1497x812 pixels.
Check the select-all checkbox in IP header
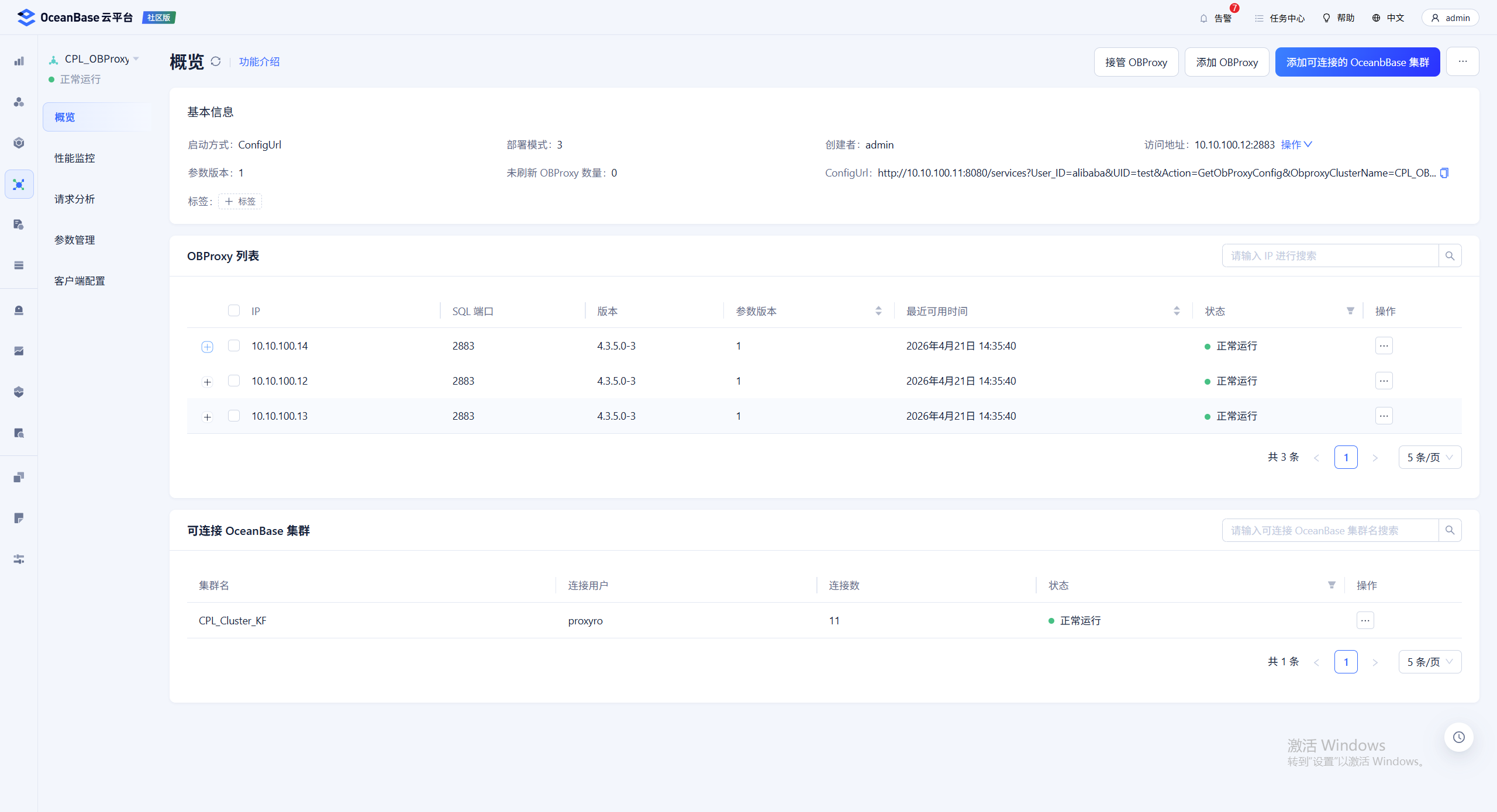pos(234,310)
